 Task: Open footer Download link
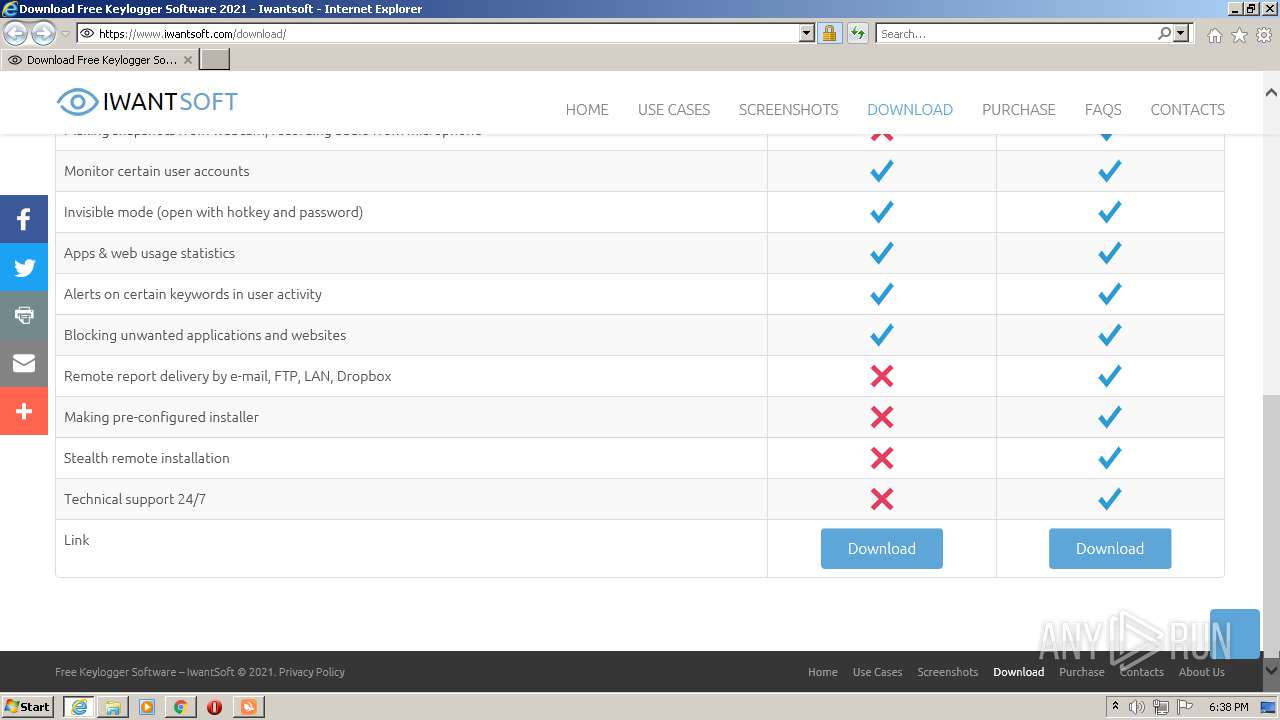(1019, 672)
